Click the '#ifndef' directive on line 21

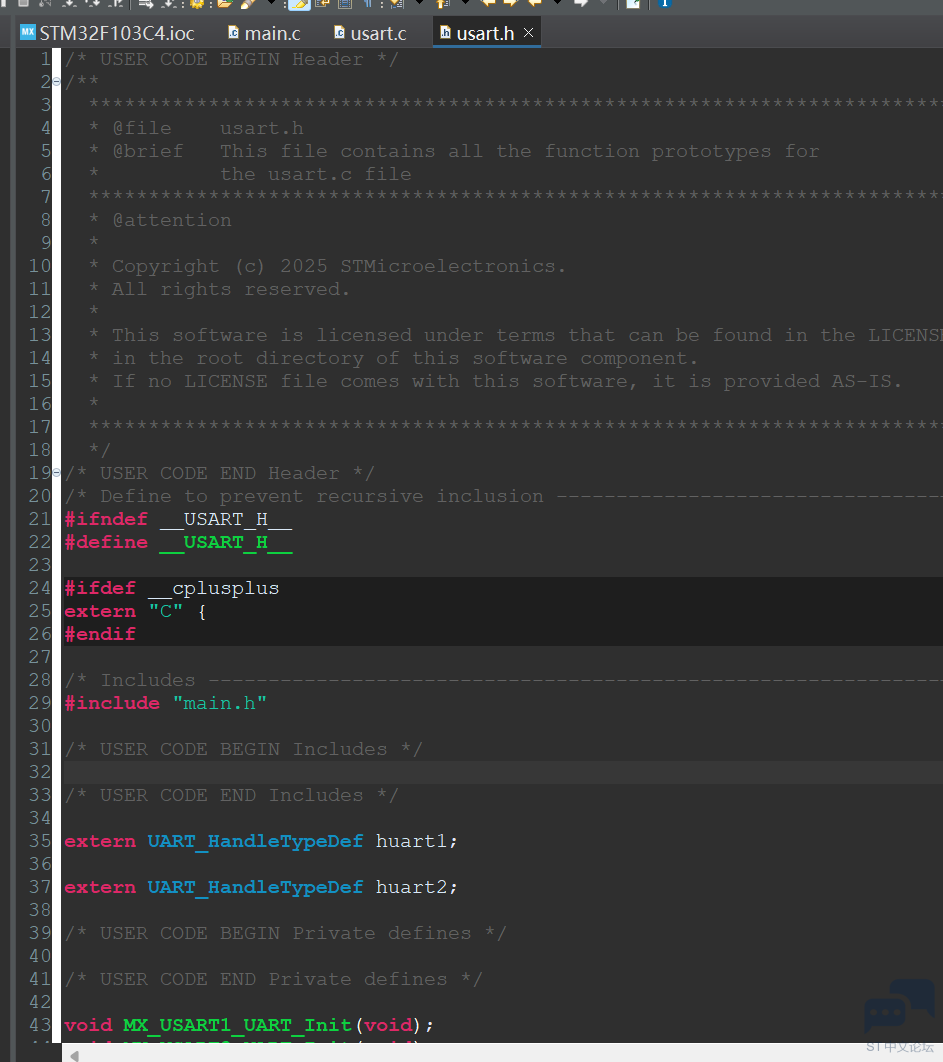click(106, 519)
